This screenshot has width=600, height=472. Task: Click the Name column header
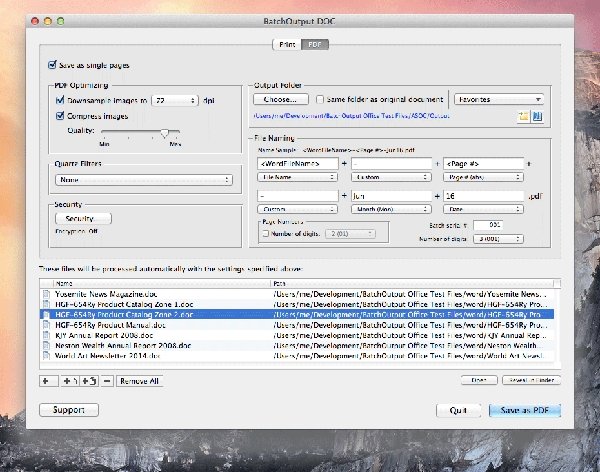coord(162,283)
